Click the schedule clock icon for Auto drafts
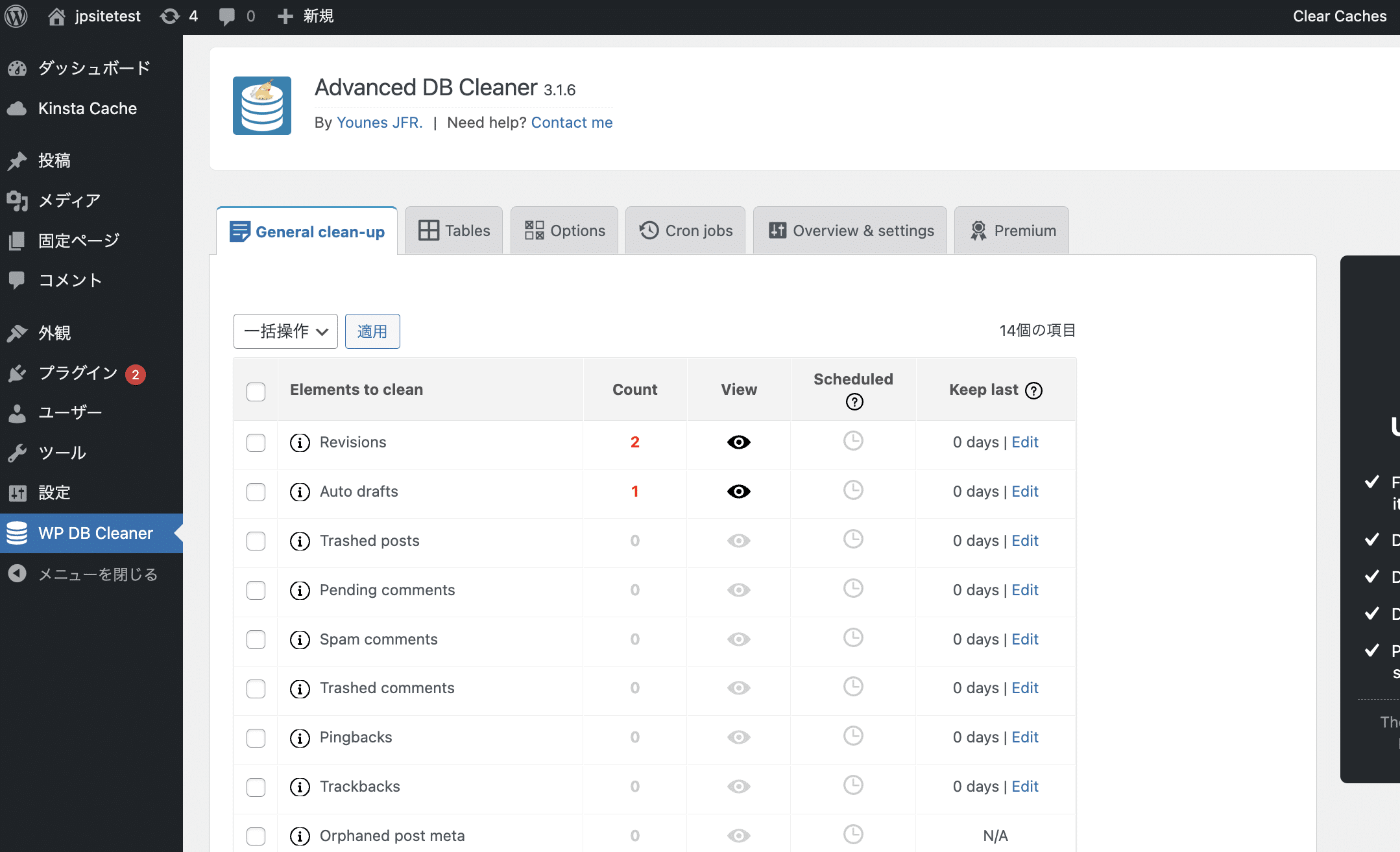 (x=853, y=490)
